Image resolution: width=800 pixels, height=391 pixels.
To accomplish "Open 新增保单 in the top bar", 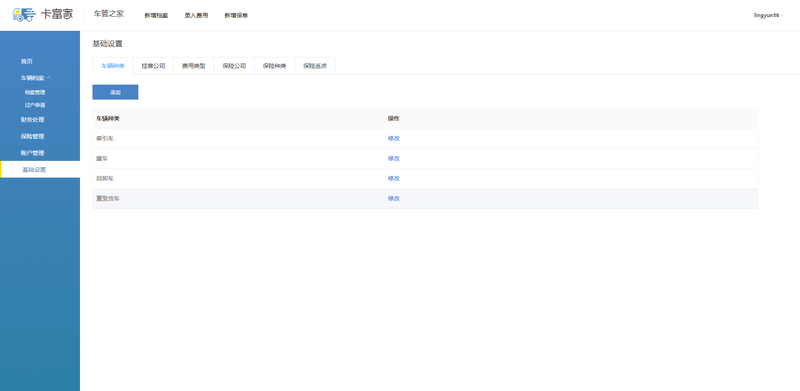I will coord(236,16).
